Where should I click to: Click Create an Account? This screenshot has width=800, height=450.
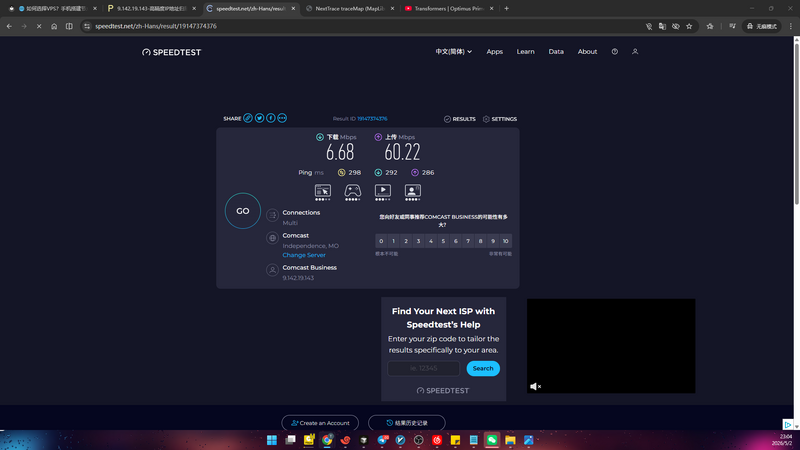coord(320,423)
